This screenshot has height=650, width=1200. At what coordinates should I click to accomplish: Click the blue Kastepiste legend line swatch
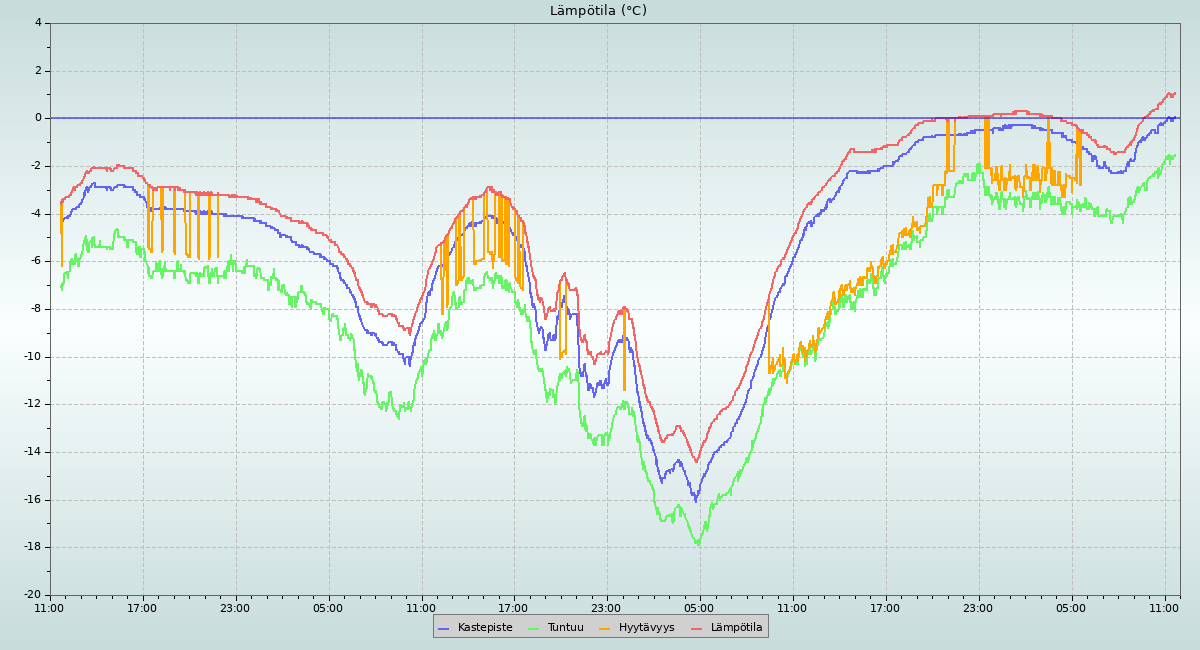pos(444,628)
